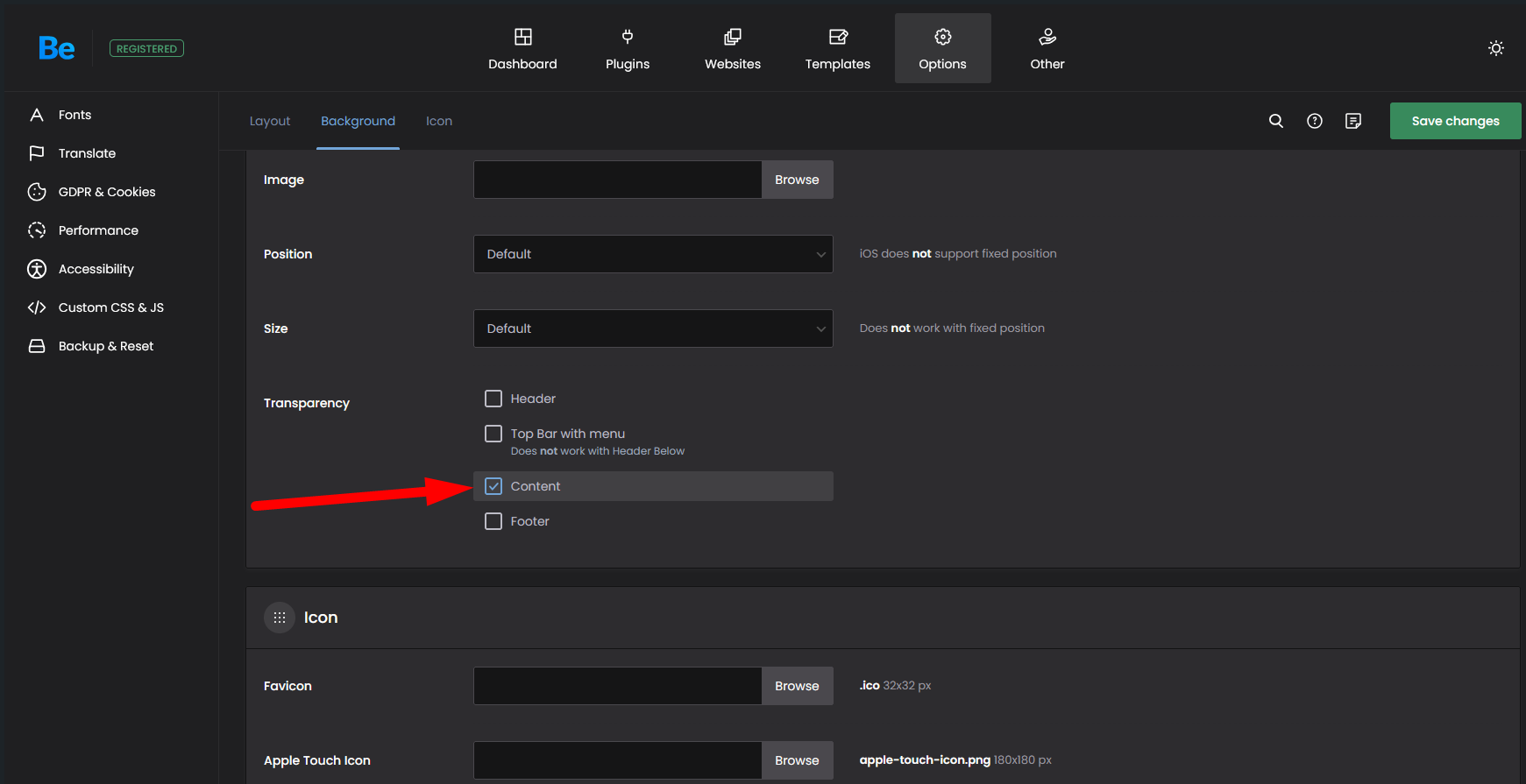Open Performance settings
The image size is (1526, 784).
(x=98, y=230)
